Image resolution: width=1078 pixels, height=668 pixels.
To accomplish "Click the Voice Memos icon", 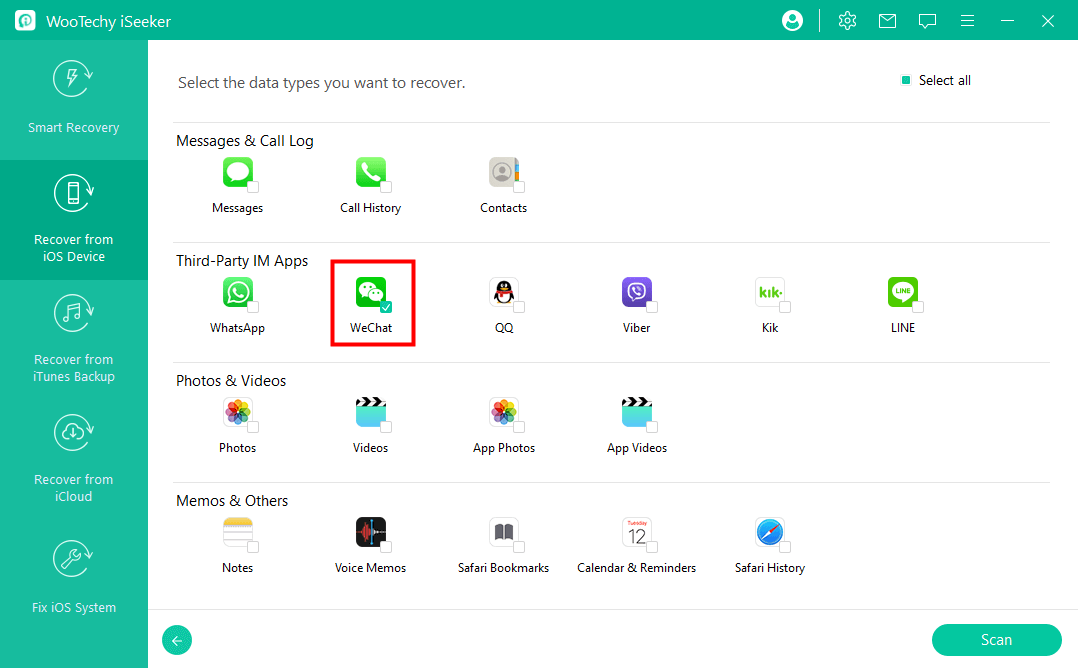I will (370, 532).
